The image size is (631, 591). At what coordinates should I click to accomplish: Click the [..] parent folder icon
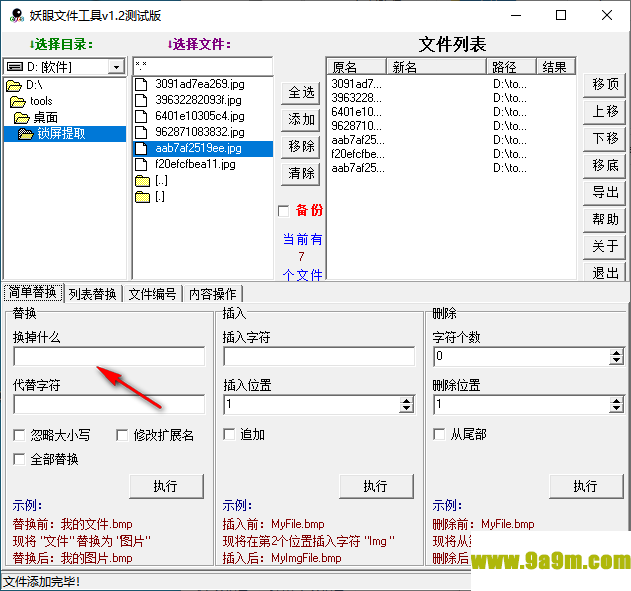[x=142, y=181]
